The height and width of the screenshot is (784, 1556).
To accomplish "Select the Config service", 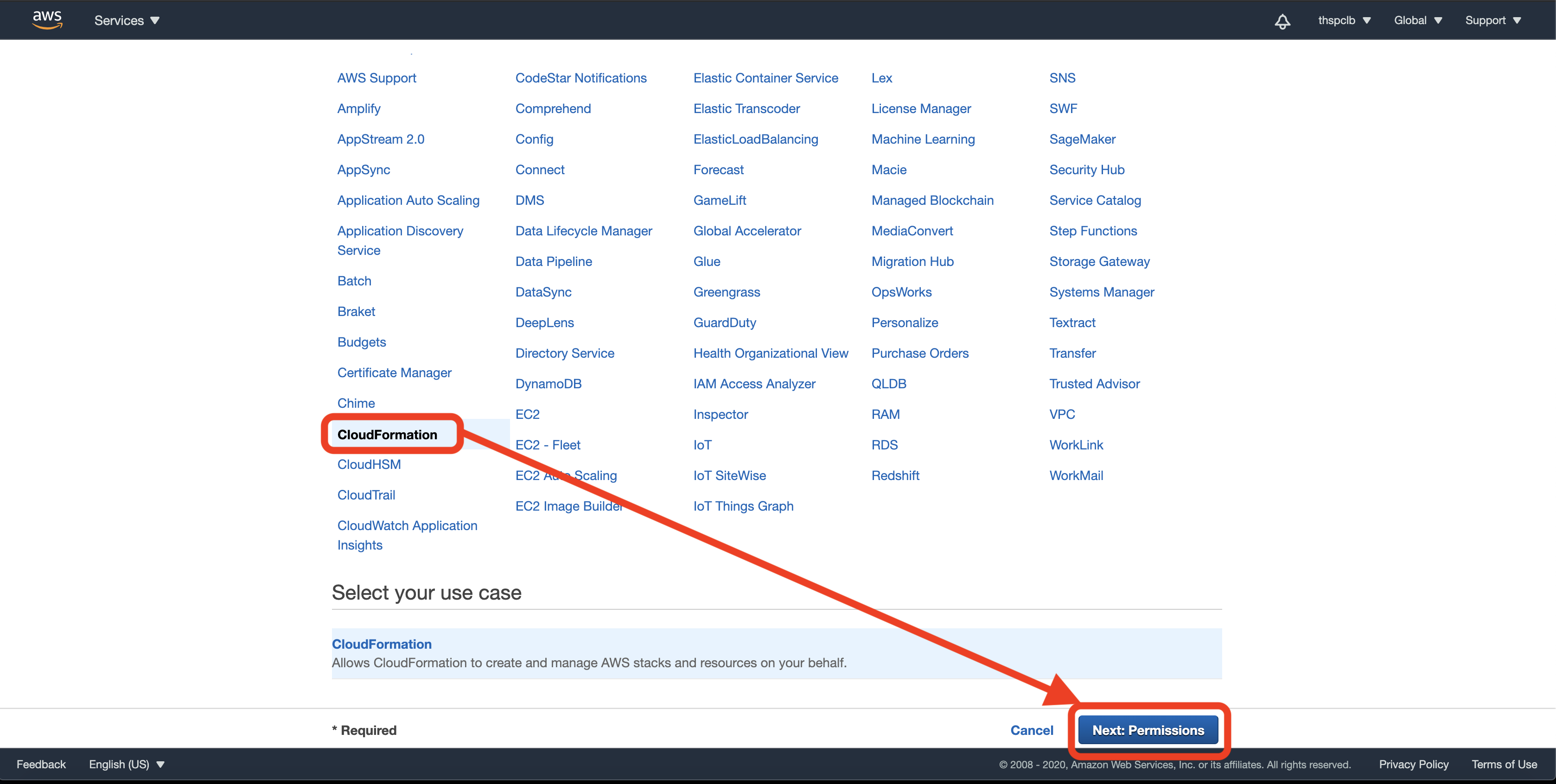I will [x=534, y=139].
